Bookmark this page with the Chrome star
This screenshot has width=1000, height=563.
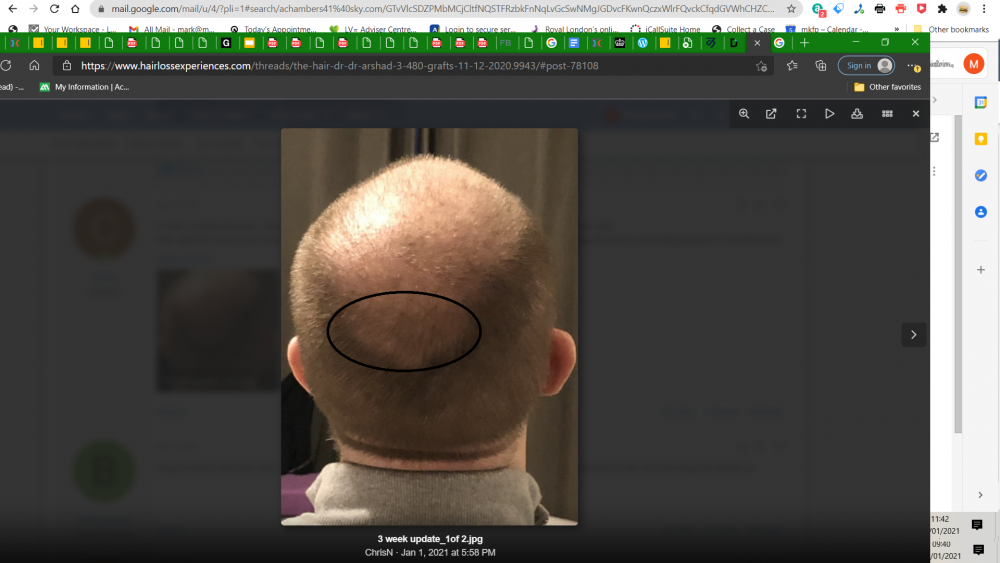pyautogui.click(x=791, y=9)
